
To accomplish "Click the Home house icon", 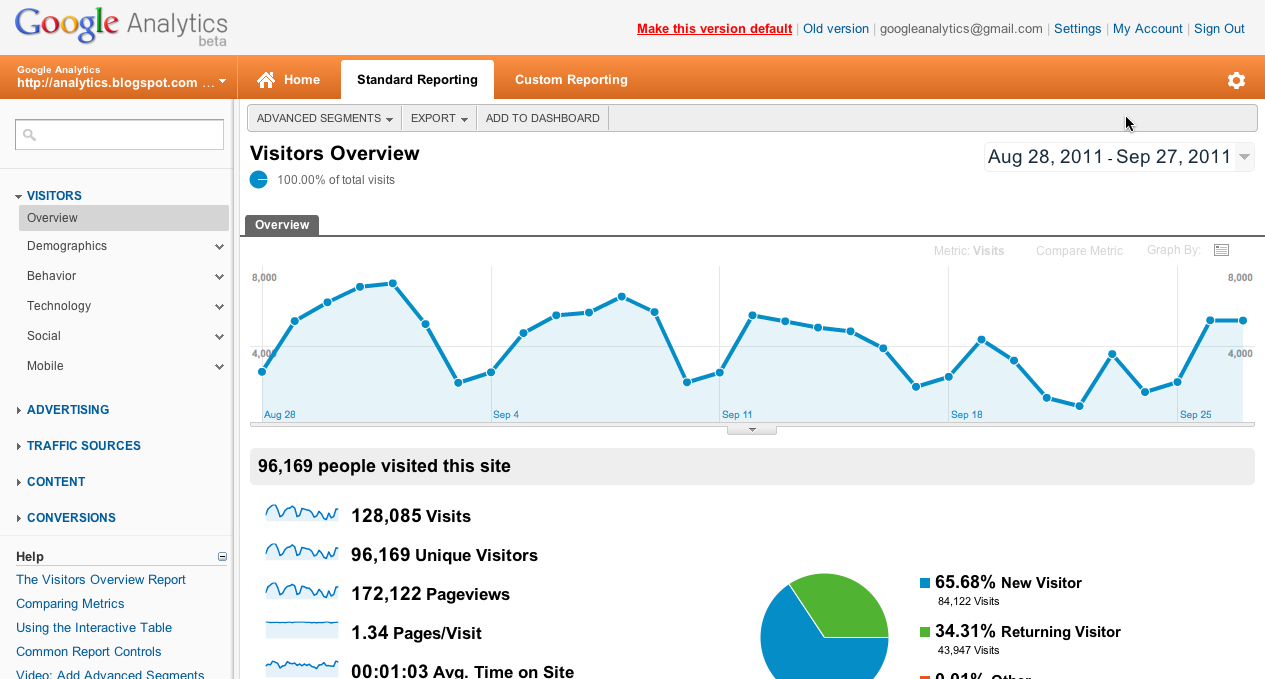I will coord(266,80).
